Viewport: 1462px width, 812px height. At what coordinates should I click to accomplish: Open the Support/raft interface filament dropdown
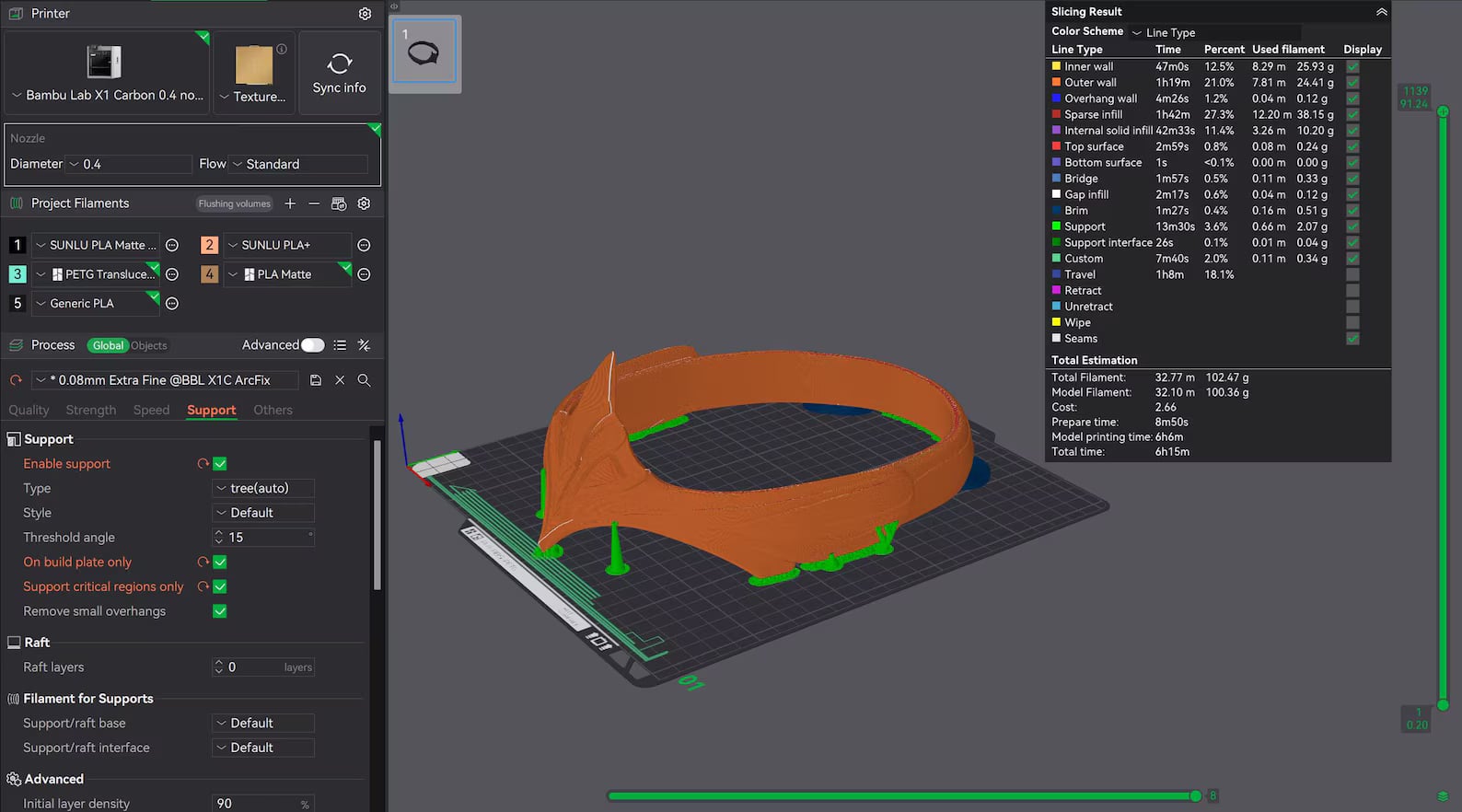click(263, 748)
